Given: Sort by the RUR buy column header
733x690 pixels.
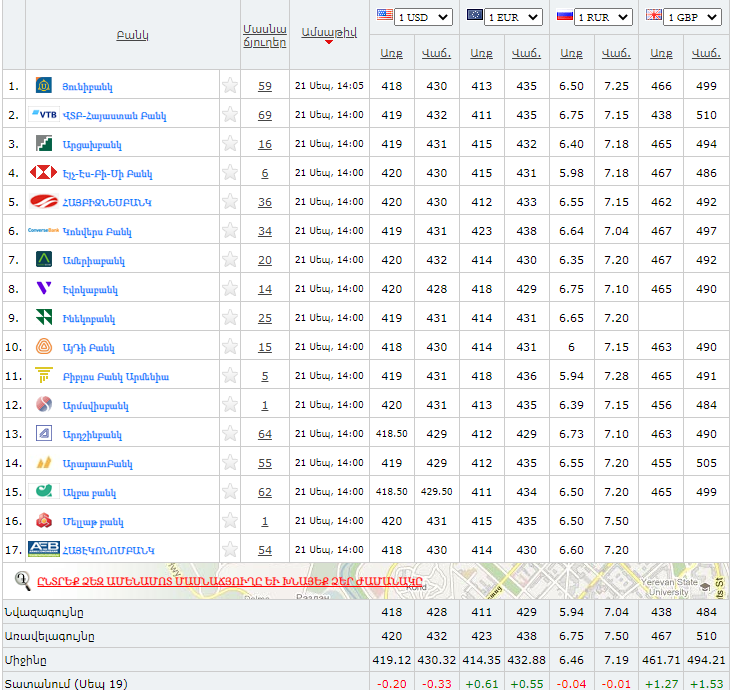Looking at the screenshot, I should pos(571,53).
